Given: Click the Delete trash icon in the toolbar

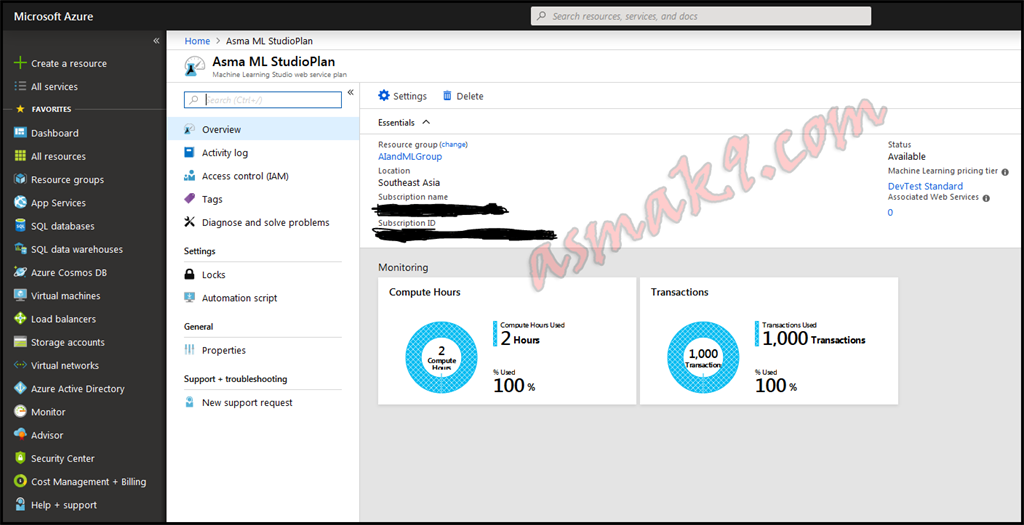Looking at the screenshot, I should (447, 95).
